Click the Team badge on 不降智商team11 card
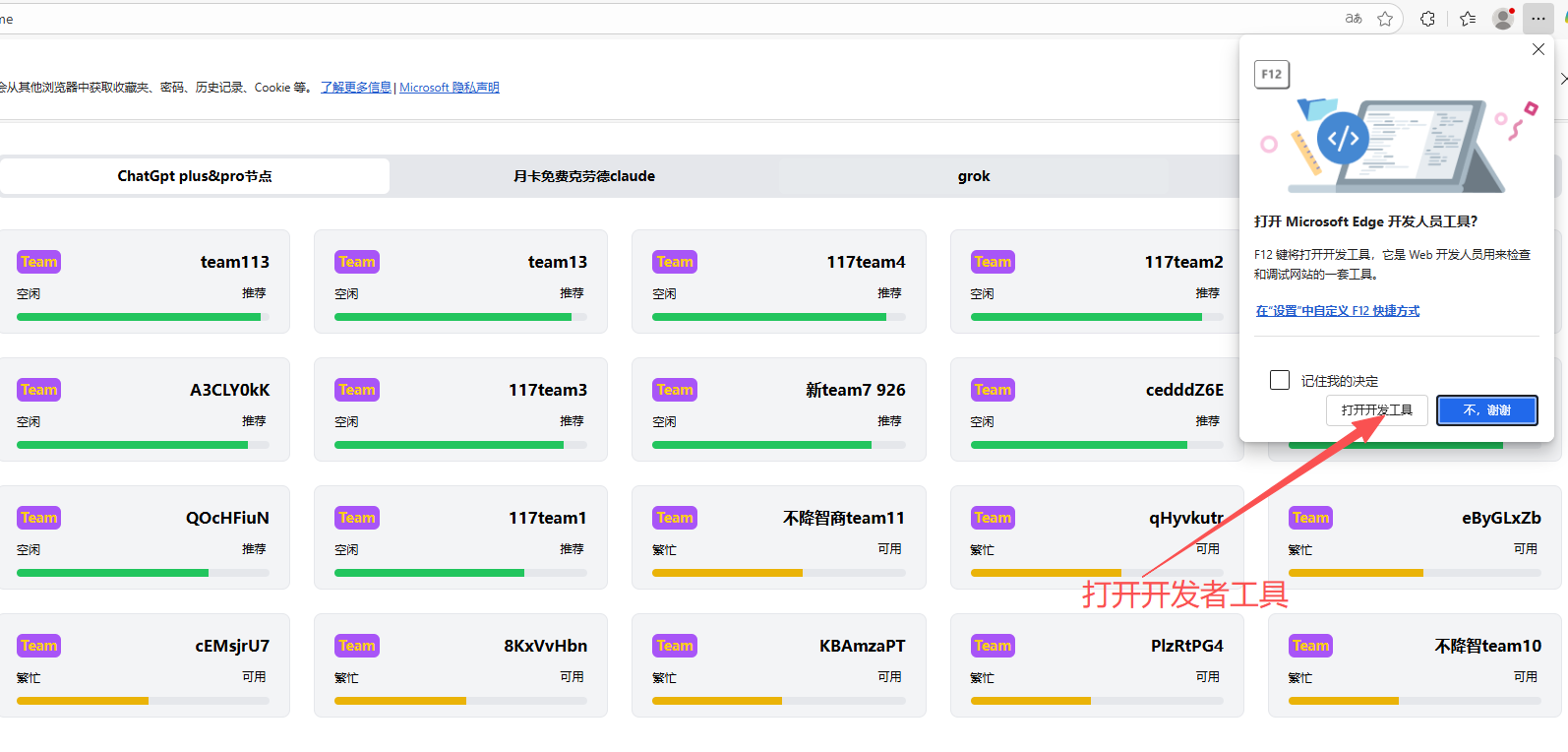 675,518
